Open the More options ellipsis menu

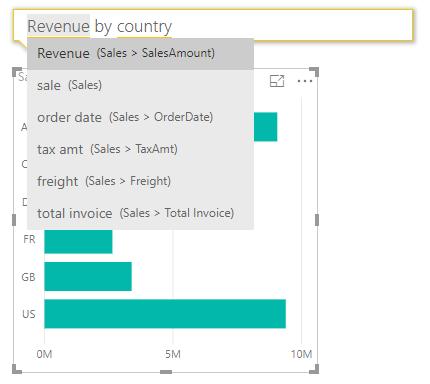click(304, 81)
